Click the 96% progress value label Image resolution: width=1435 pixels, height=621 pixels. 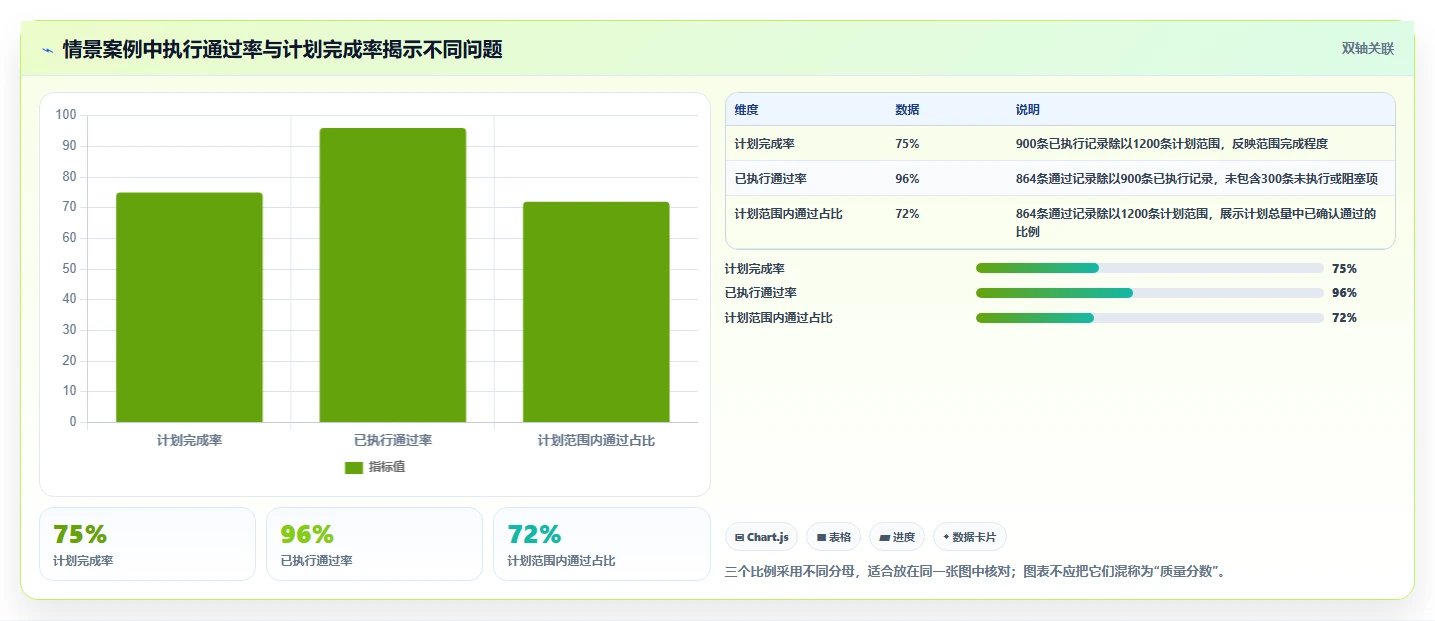point(1344,293)
